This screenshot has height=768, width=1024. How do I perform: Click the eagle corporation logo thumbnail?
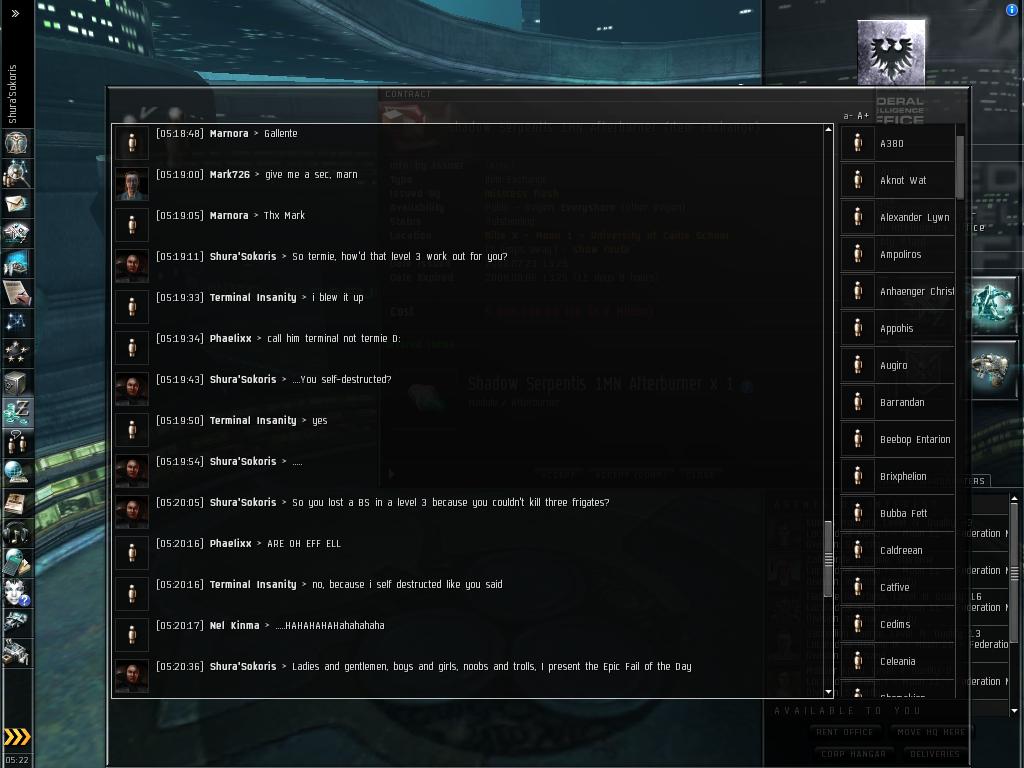891,52
